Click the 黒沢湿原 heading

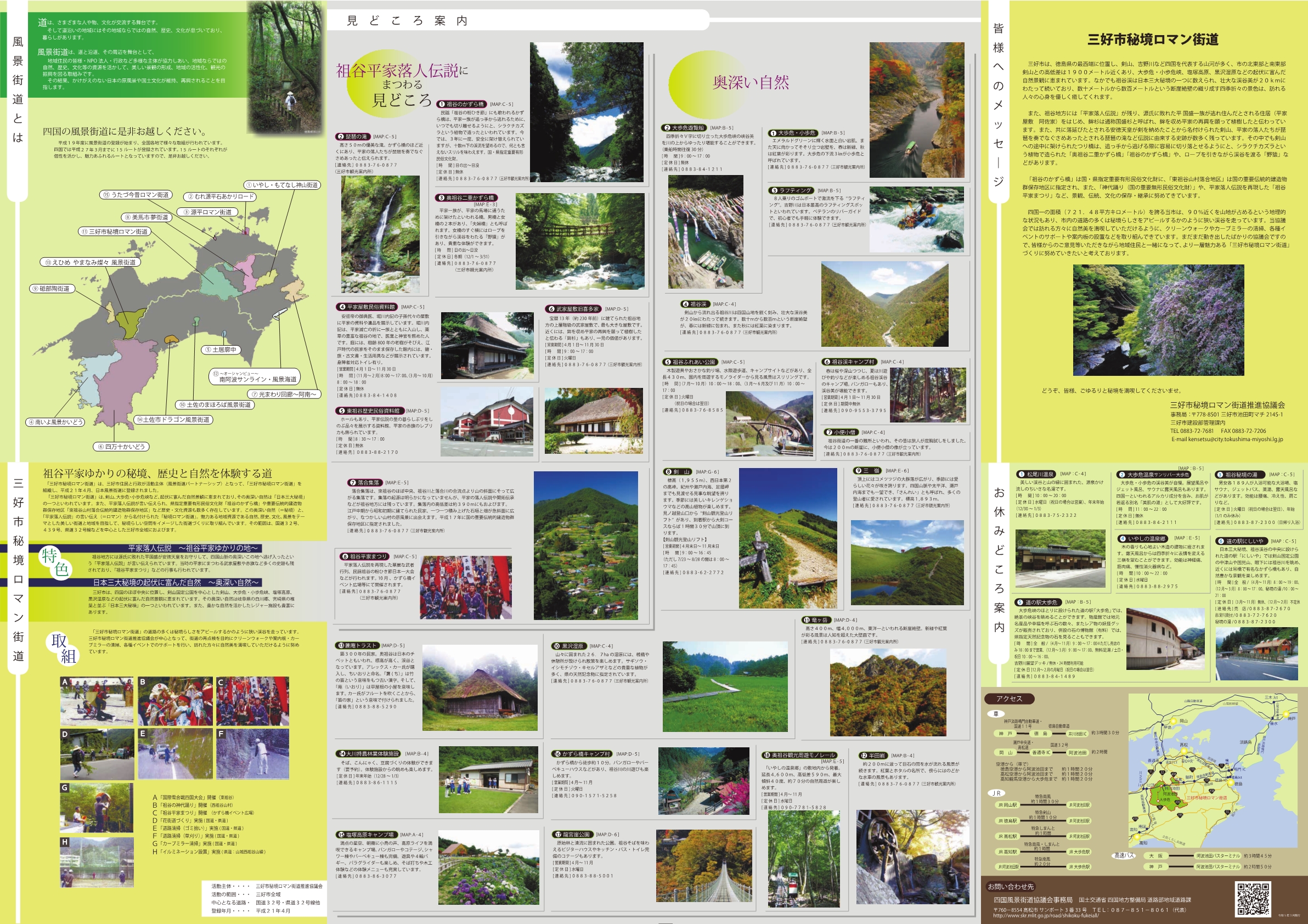pos(568,646)
